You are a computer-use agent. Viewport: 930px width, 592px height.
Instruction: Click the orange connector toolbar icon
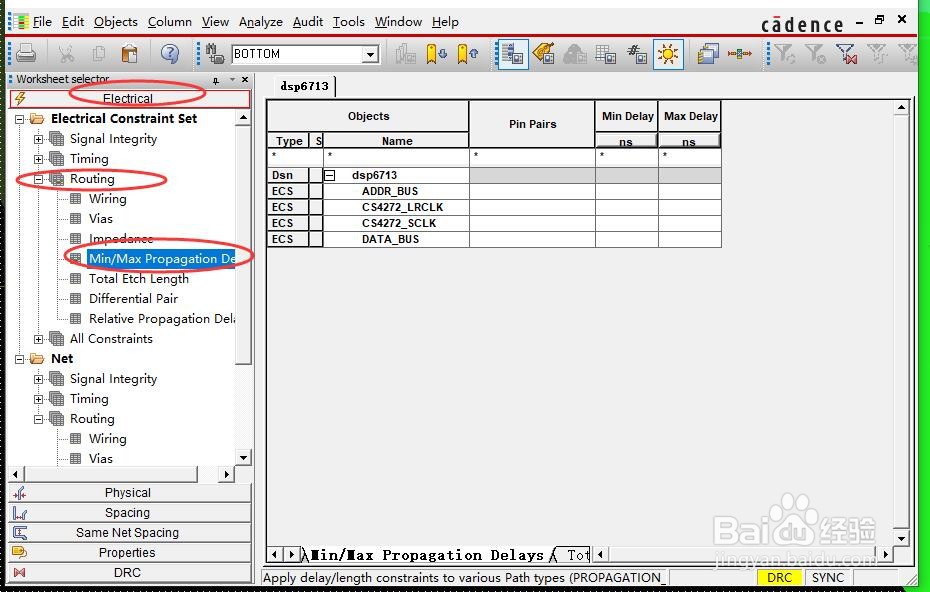740,54
